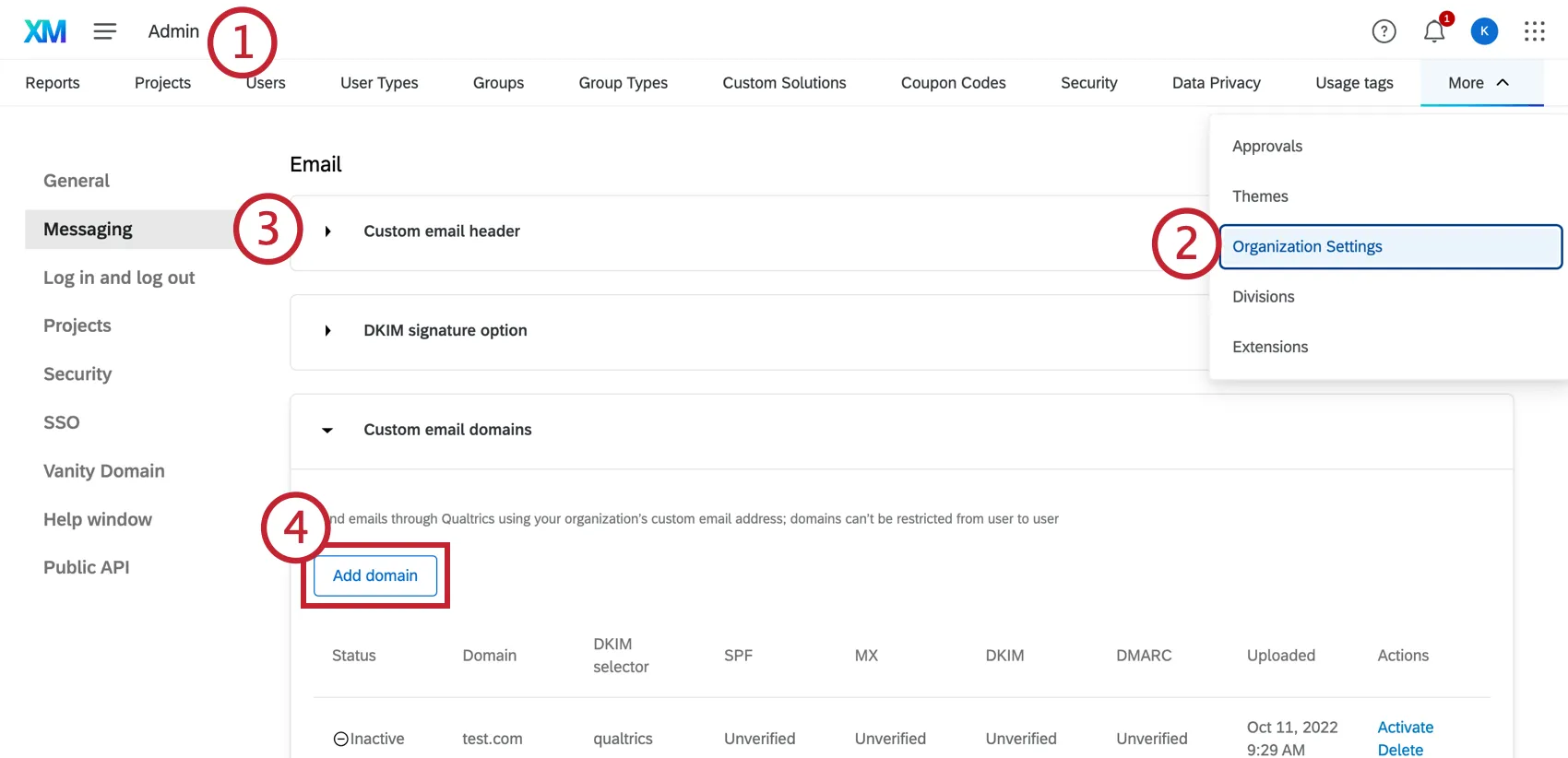Go to the Data Privacy tab

click(1216, 83)
